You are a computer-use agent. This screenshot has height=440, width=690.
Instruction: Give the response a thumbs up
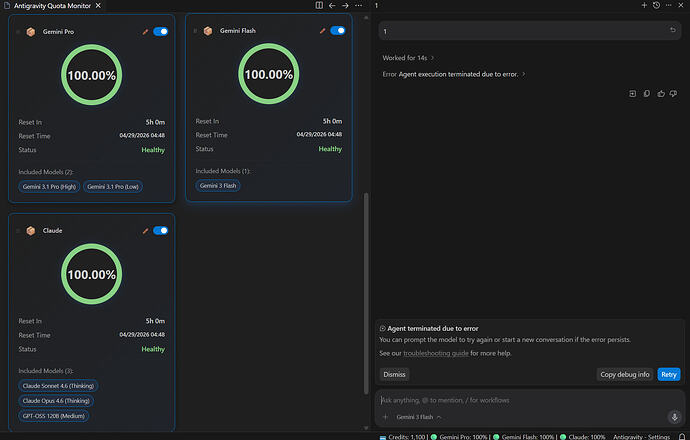pyautogui.click(x=661, y=93)
